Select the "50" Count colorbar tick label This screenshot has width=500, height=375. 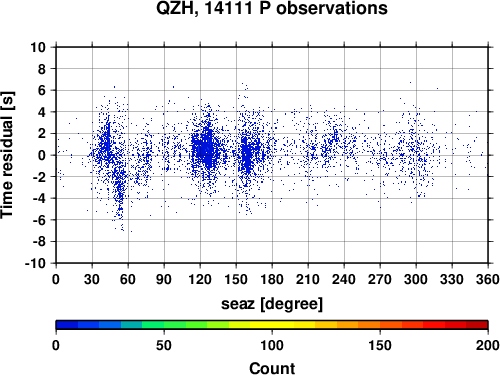[164, 345]
